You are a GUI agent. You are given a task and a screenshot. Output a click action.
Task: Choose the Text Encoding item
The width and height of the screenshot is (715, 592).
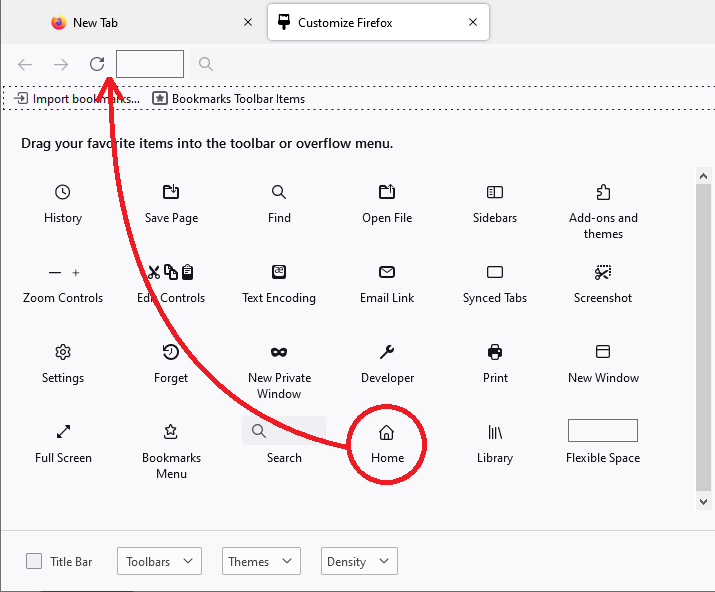279,284
